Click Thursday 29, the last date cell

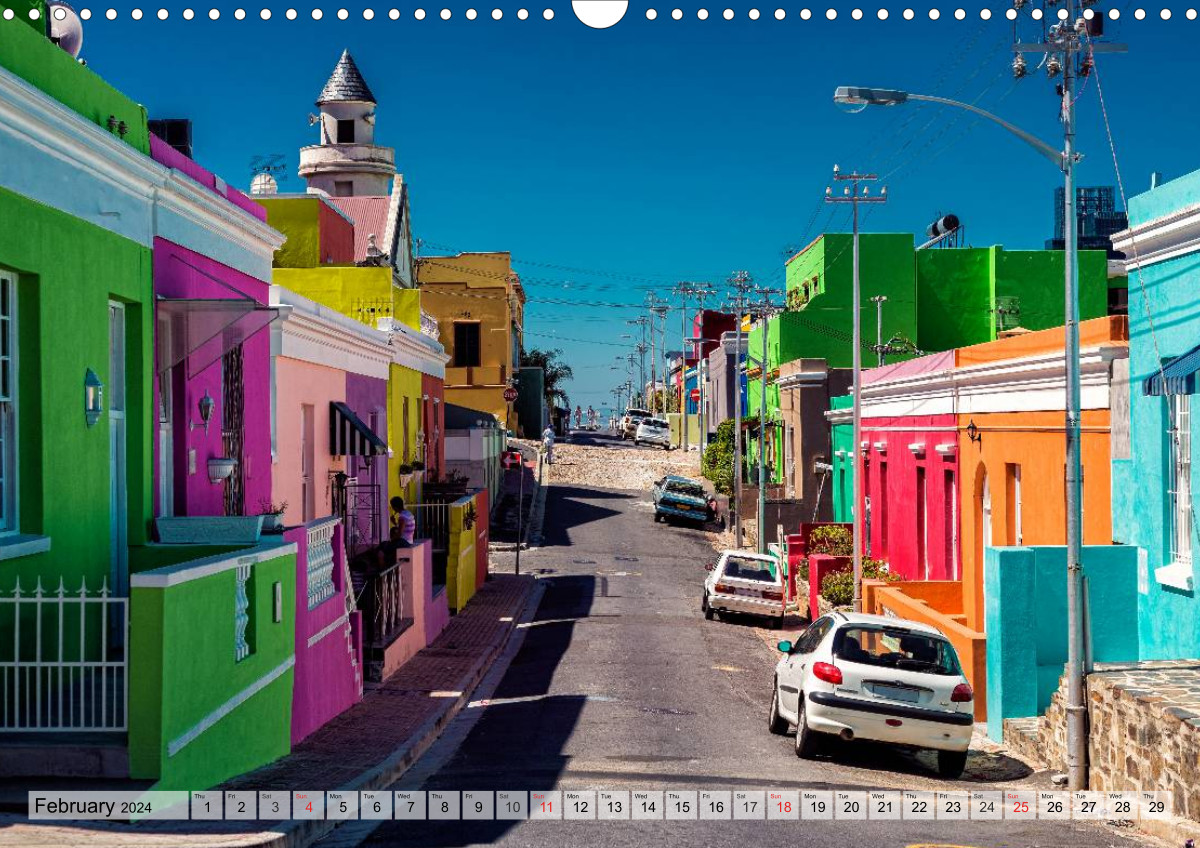(1158, 806)
